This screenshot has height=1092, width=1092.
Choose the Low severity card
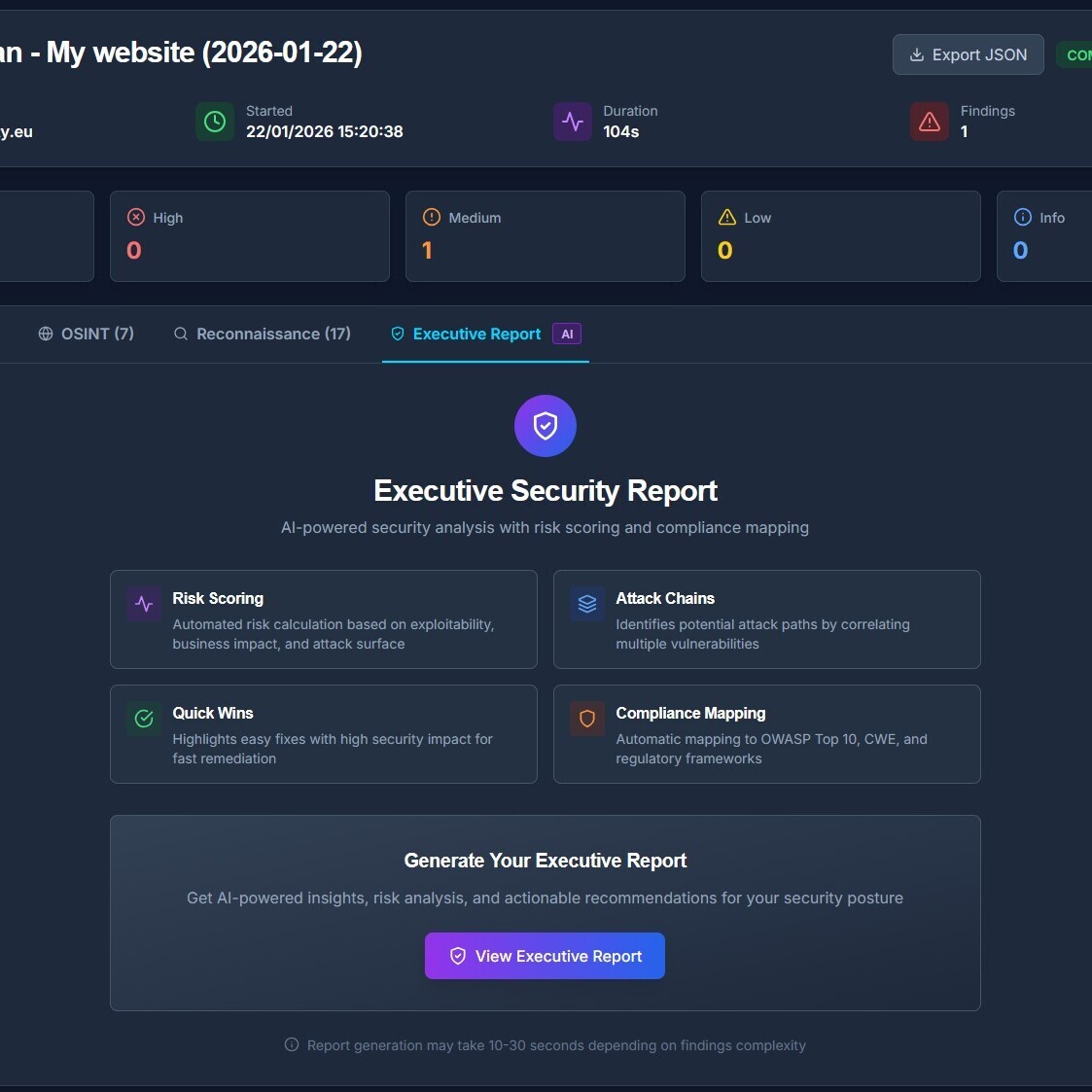(x=841, y=236)
